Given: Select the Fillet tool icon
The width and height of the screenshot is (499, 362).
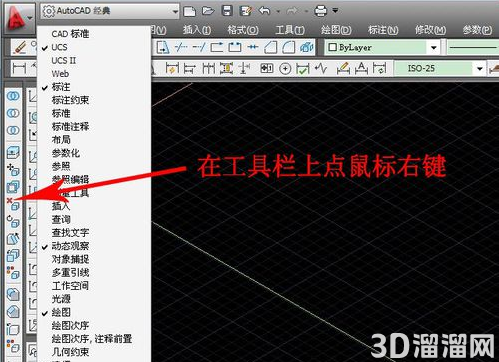Looking at the screenshot, I should tap(289, 47).
